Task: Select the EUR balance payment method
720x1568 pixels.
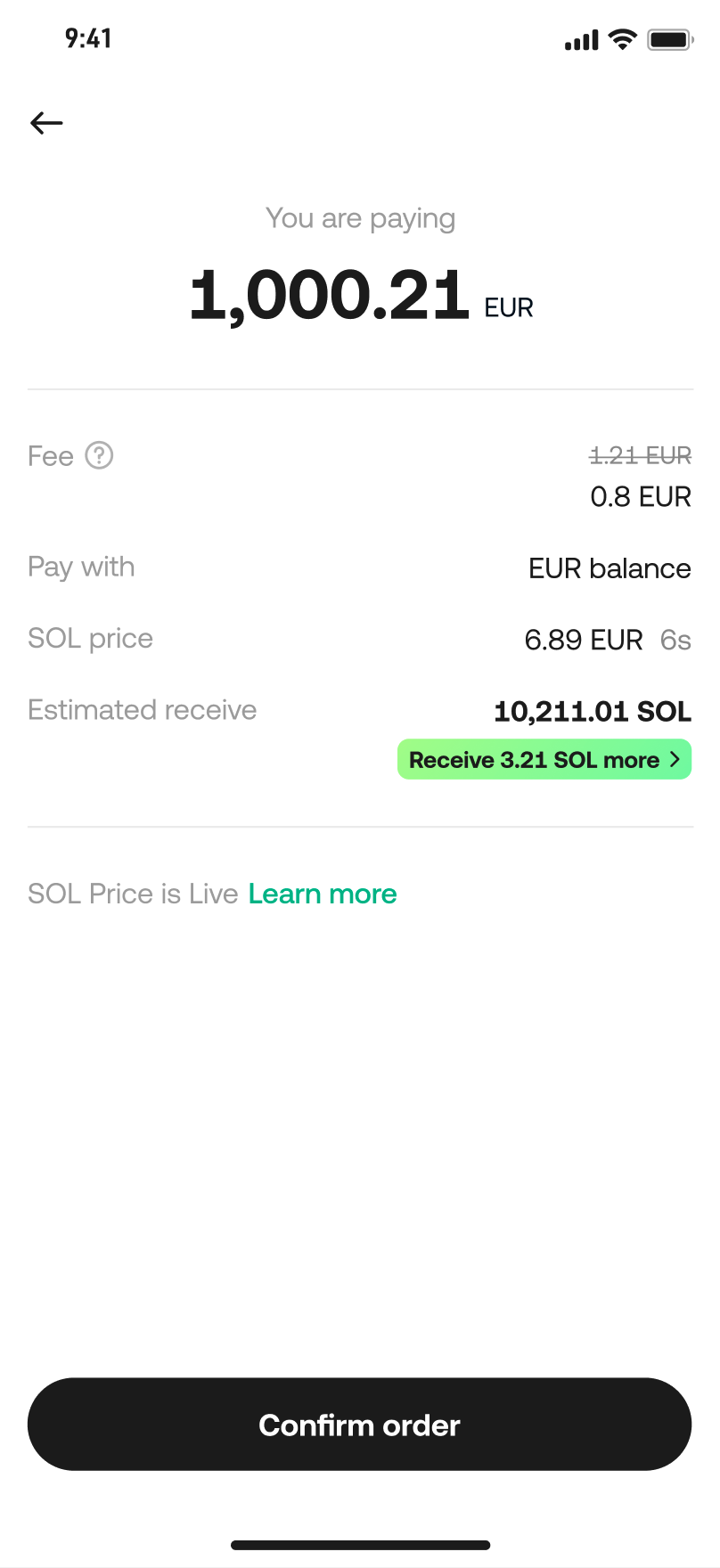Action: click(x=610, y=568)
